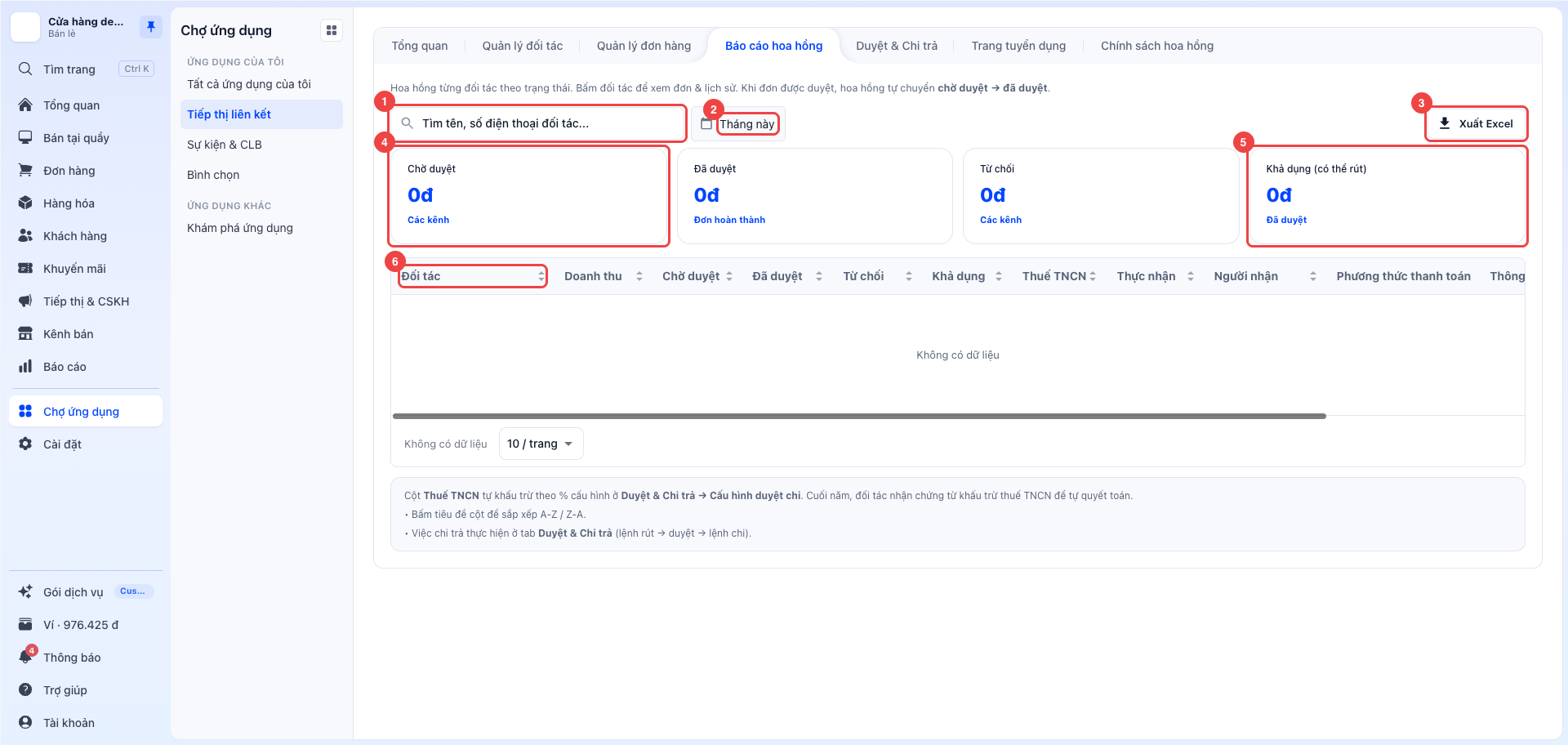The height and width of the screenshot is (745, 1568).
Task: Open the Khách hàng people icon
Action: click(x=25, y=236)
